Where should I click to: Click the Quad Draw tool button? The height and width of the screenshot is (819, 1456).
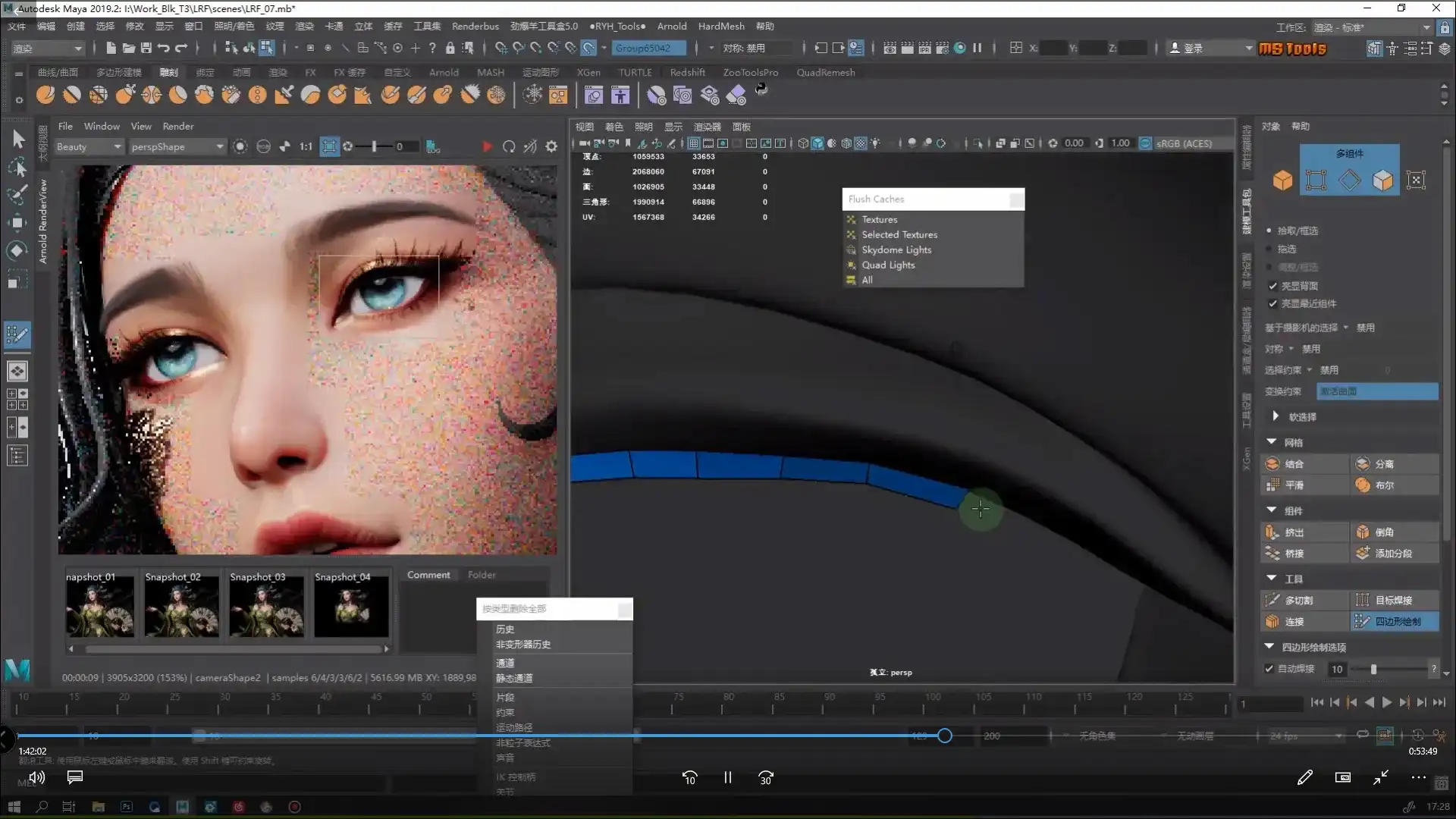click(x=1395, y=621)
